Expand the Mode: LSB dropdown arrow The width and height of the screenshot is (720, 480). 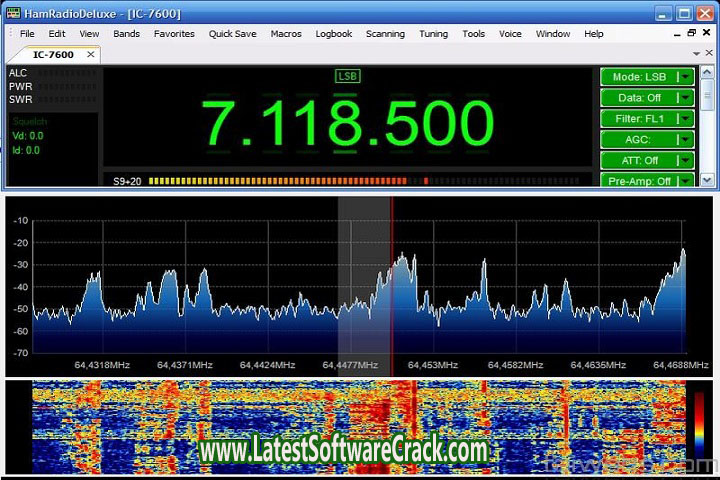click(x=685, y=77)
